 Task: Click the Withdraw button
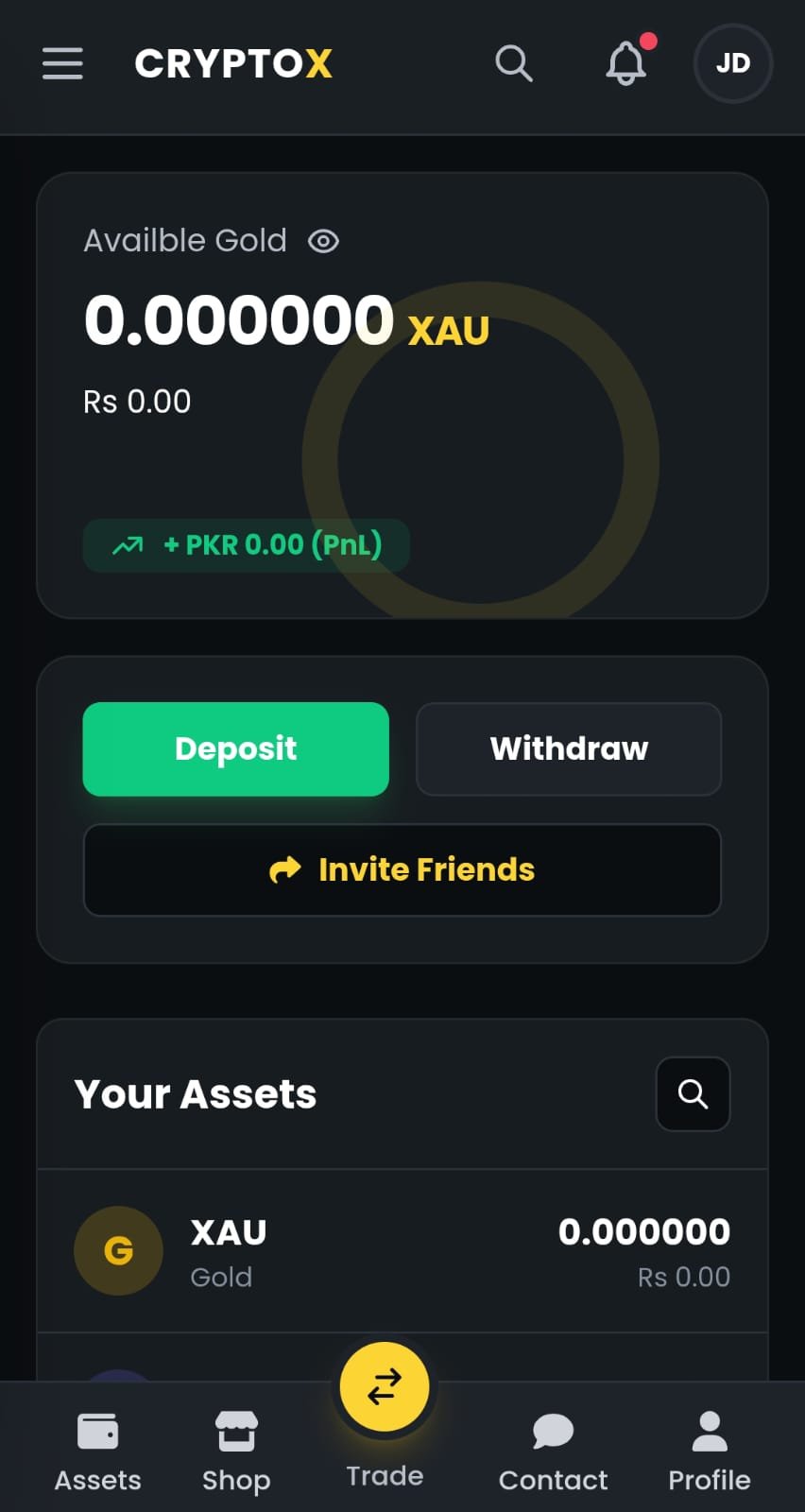pos(569,748)
